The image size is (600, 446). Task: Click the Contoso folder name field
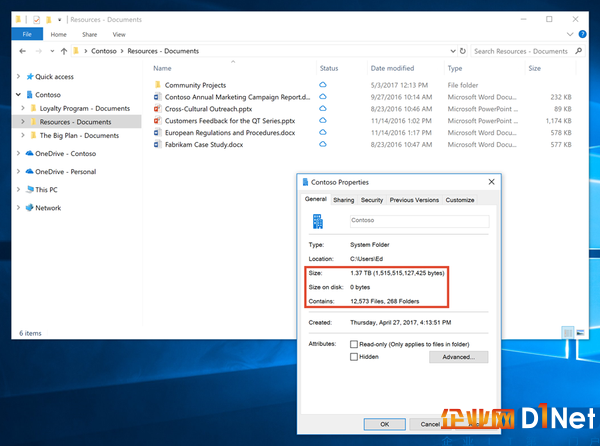click(419, 221)
